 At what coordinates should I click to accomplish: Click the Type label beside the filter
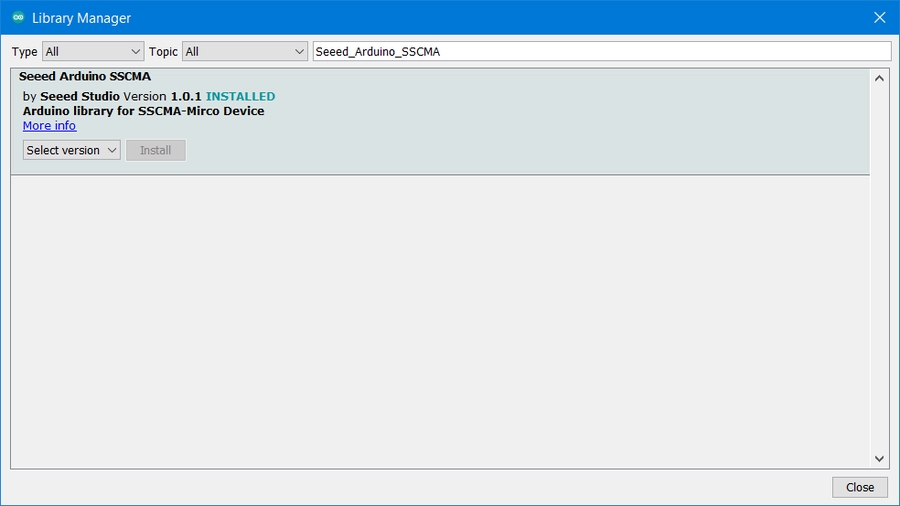[24, 52]
